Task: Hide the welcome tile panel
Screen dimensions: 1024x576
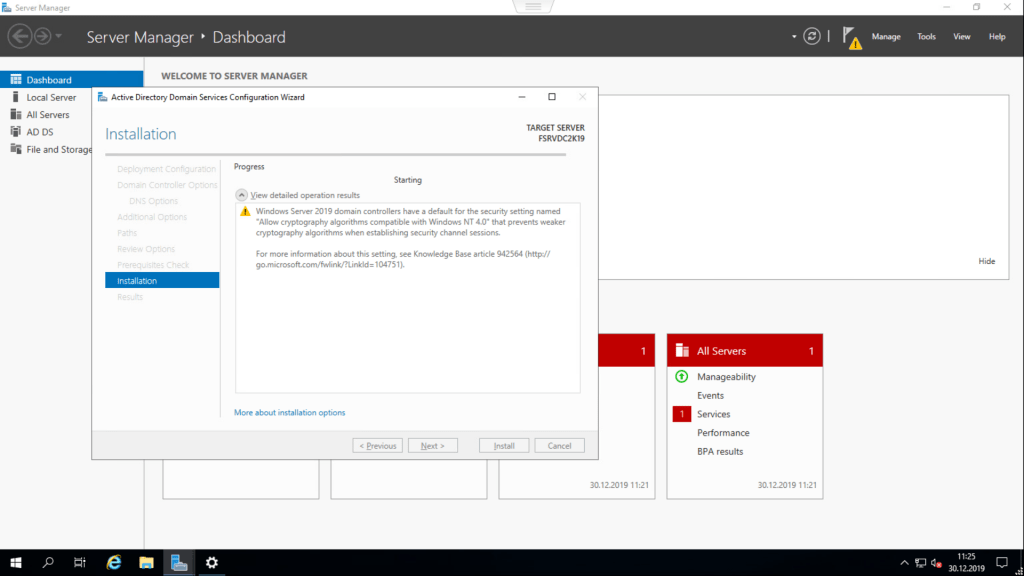Action: [x=986, y=261]
